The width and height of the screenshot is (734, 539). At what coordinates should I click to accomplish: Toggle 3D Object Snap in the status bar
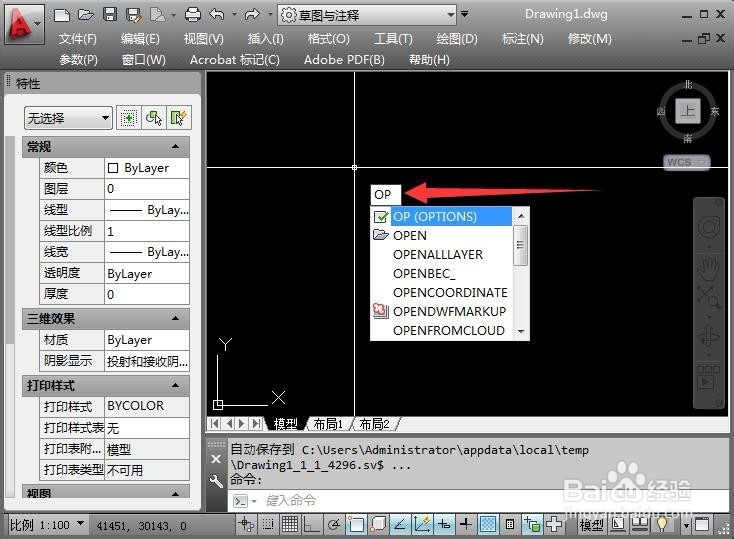click(x=377, y=524)
